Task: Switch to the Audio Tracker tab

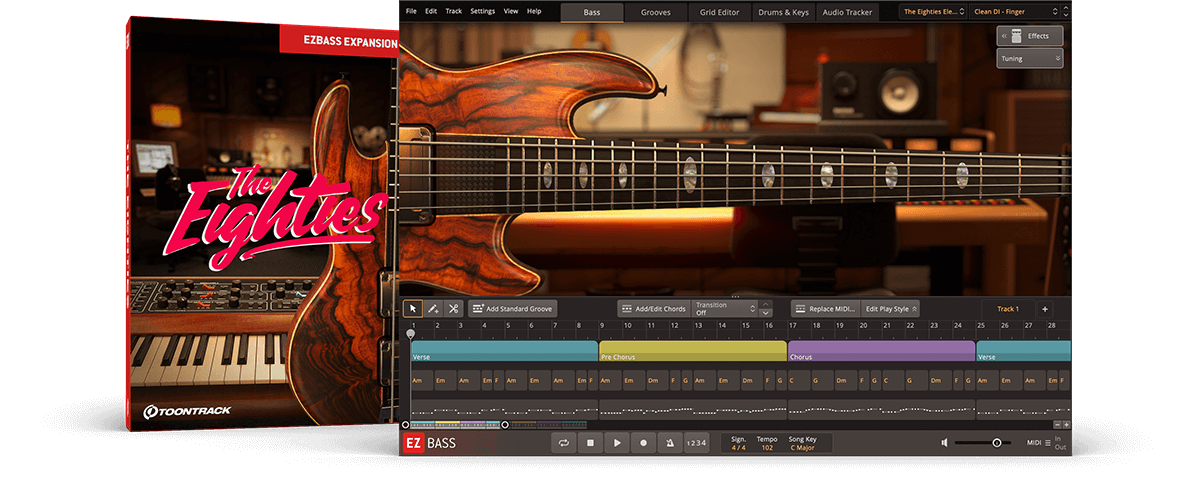Action: [x=847, y=12]
